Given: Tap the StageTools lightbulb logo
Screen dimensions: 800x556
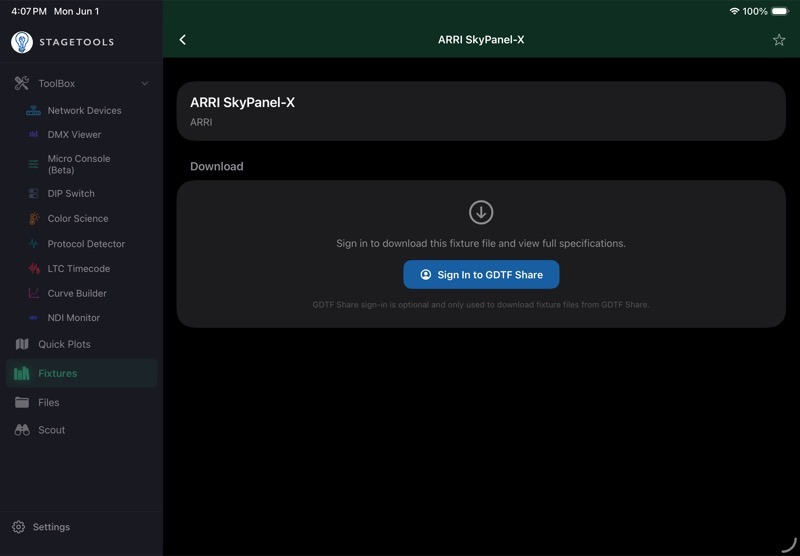Looking at the screenshot, I should point(22,42).
